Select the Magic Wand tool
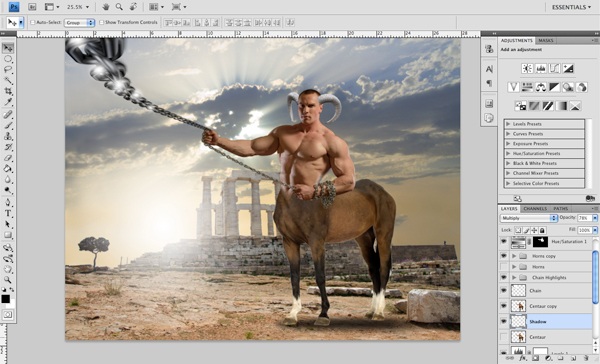 pyautogui.click(x=8, y=80)
